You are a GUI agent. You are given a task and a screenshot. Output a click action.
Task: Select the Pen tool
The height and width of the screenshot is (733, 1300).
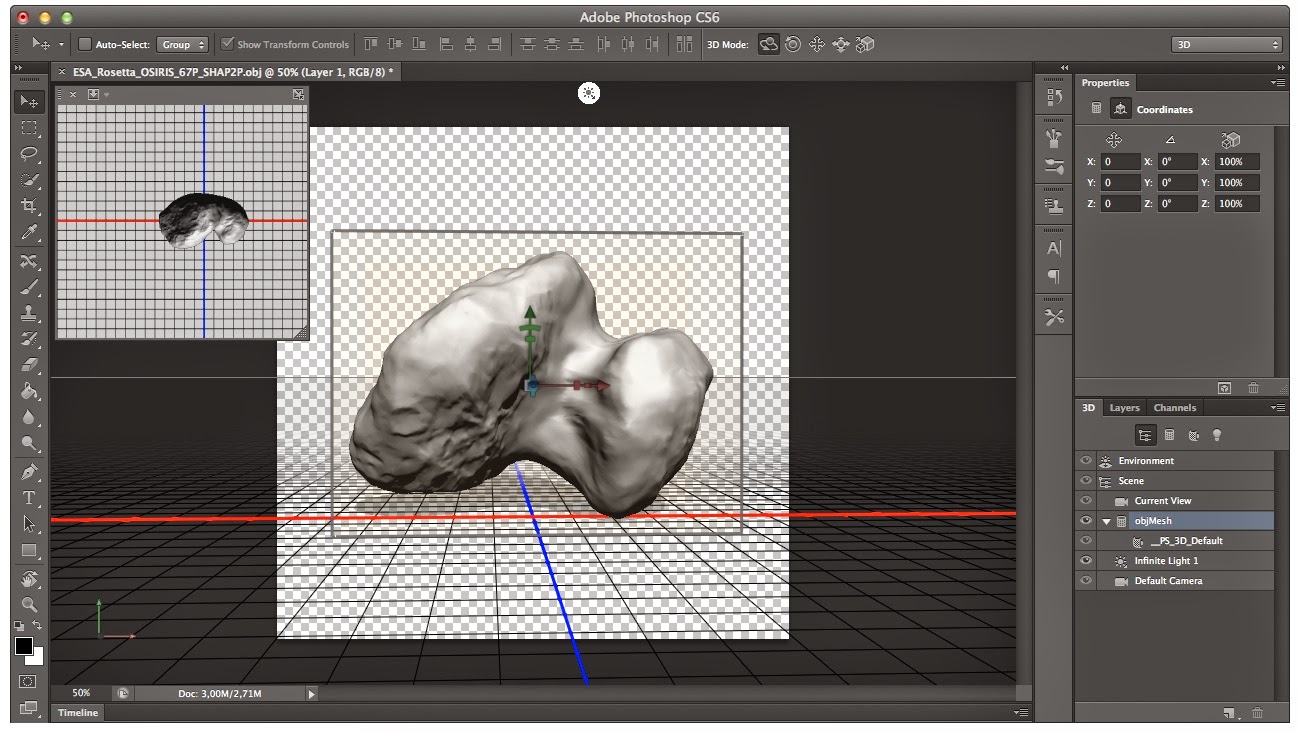click(x=29, y=472)
